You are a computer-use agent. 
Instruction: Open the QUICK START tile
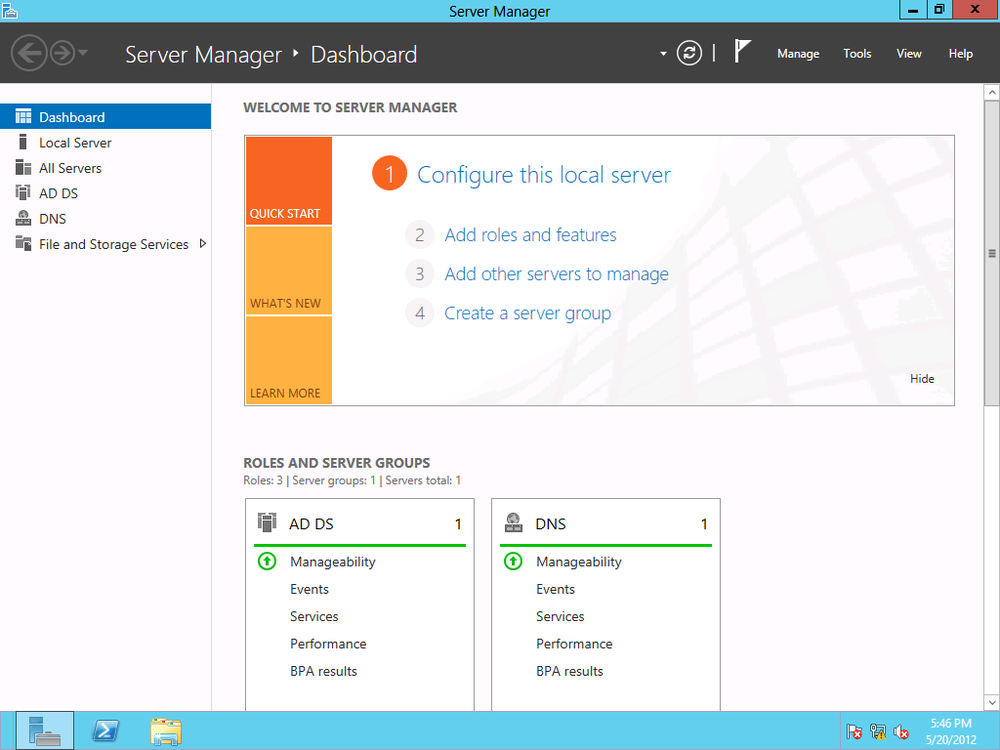point(288,180)
